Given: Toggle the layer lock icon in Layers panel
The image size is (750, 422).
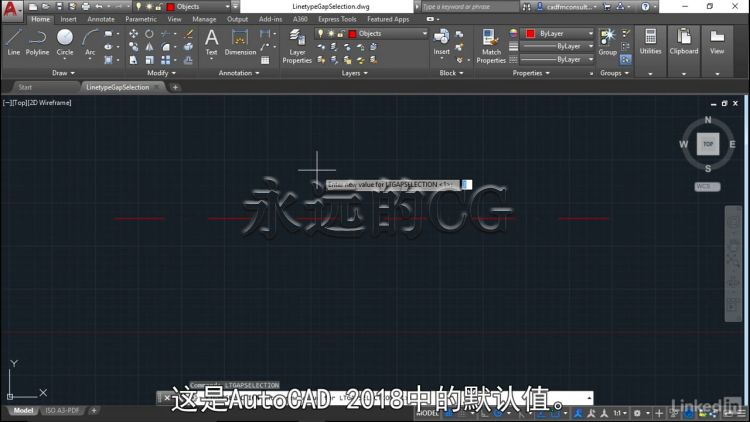Looking at the screenshot, I should [341, 33].
